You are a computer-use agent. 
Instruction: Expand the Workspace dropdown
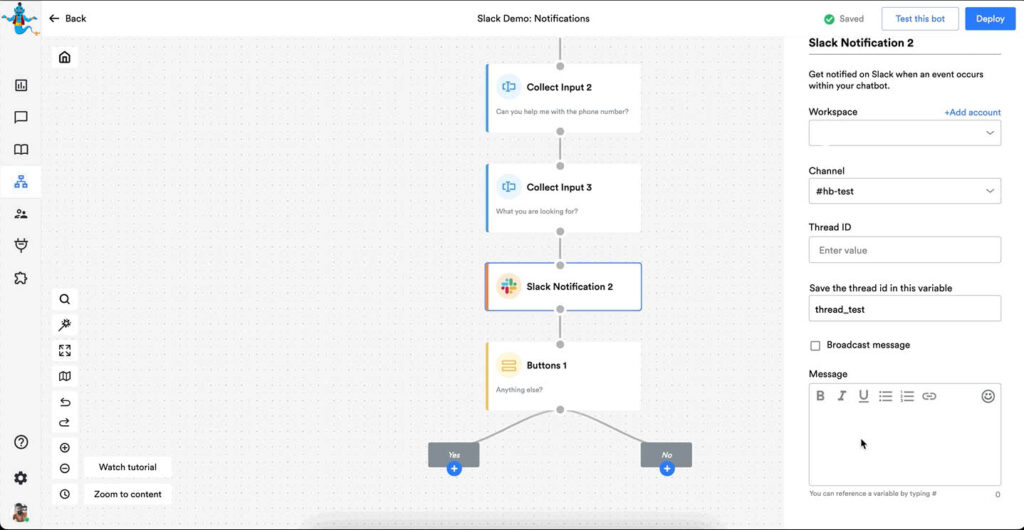click(904, 133)
